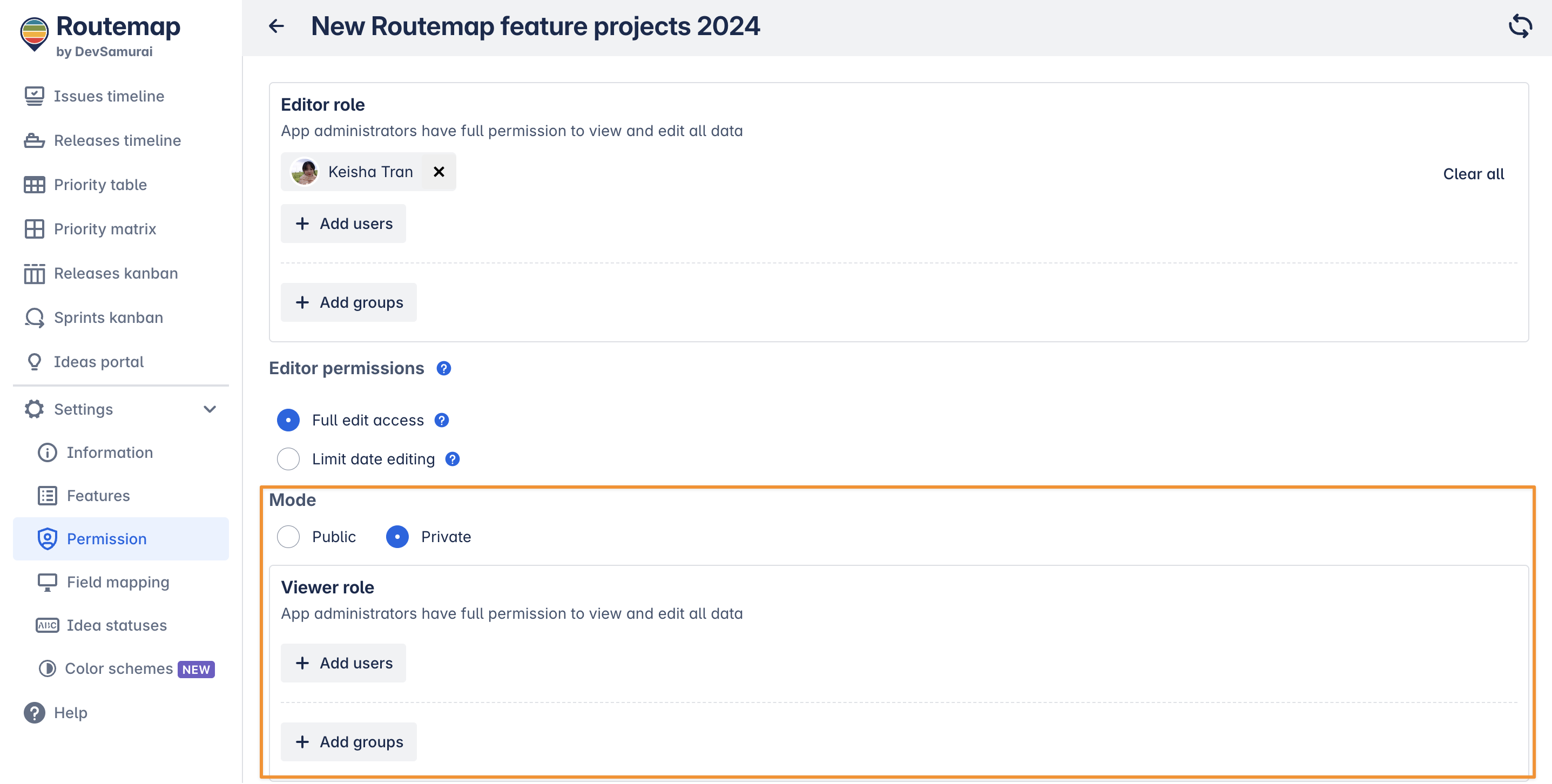Select the Private mode radio button
This screenshot has height=784, width=1552.
tap(397, 536)
